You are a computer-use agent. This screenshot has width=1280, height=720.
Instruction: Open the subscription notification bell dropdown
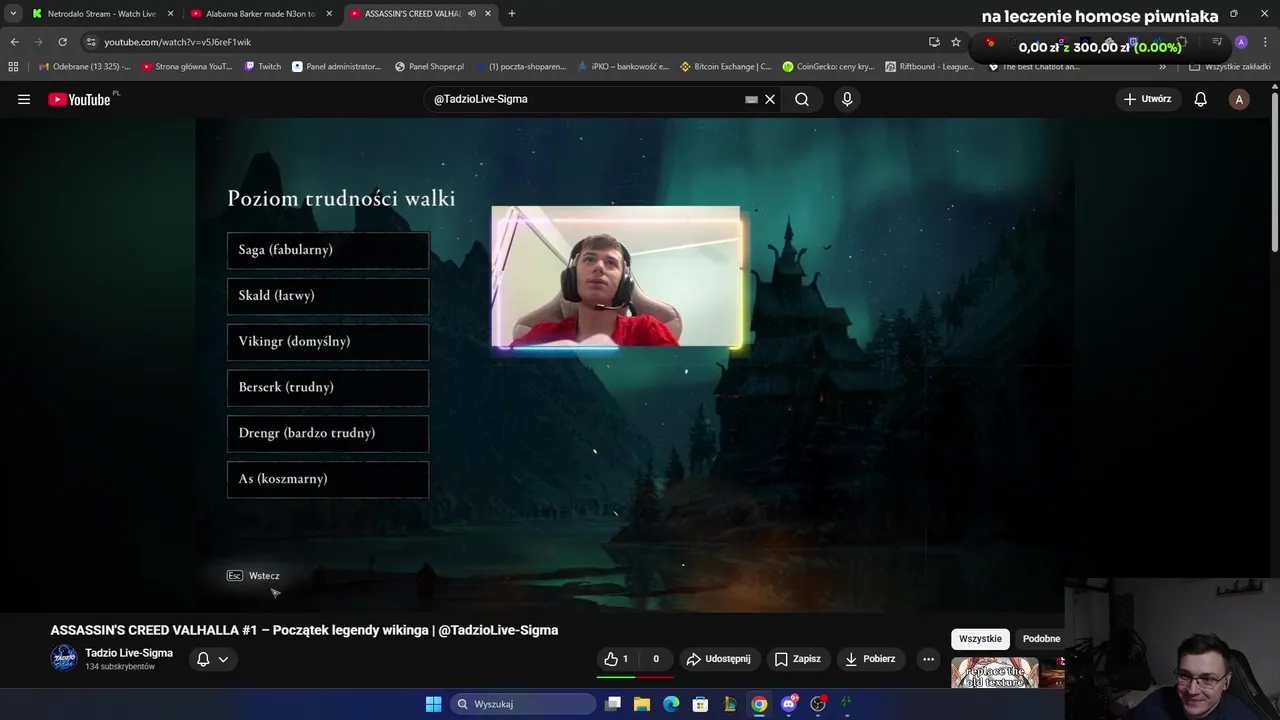coord(213,659)
